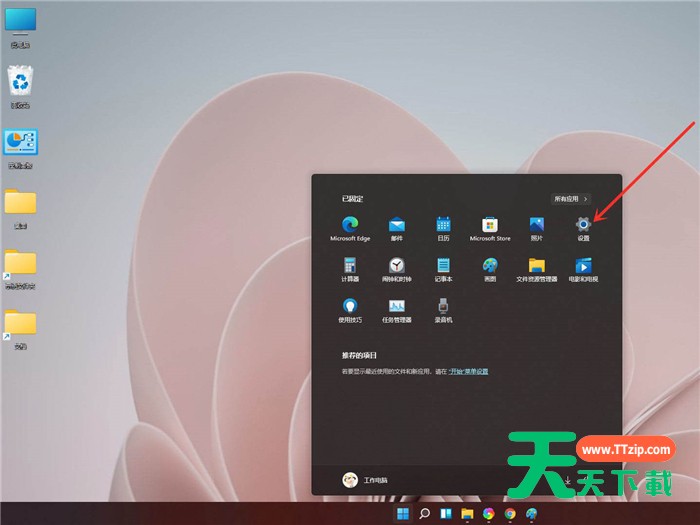Open the user account profile menu

tap(365, 481)
